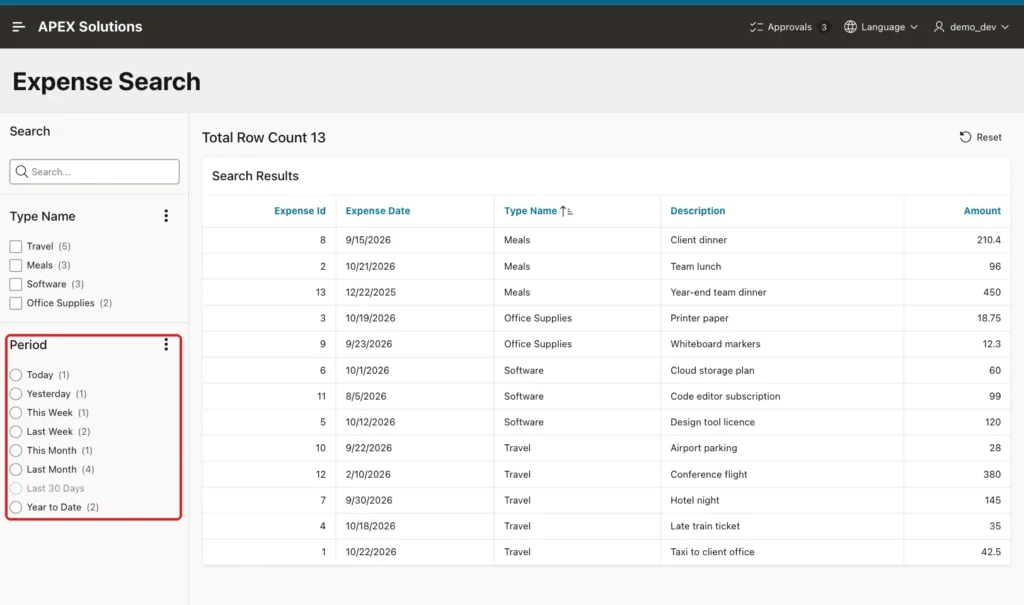This screenshot has height=605, width=1024.
Task: Click the demo_dev user icon
Action: 938,27
